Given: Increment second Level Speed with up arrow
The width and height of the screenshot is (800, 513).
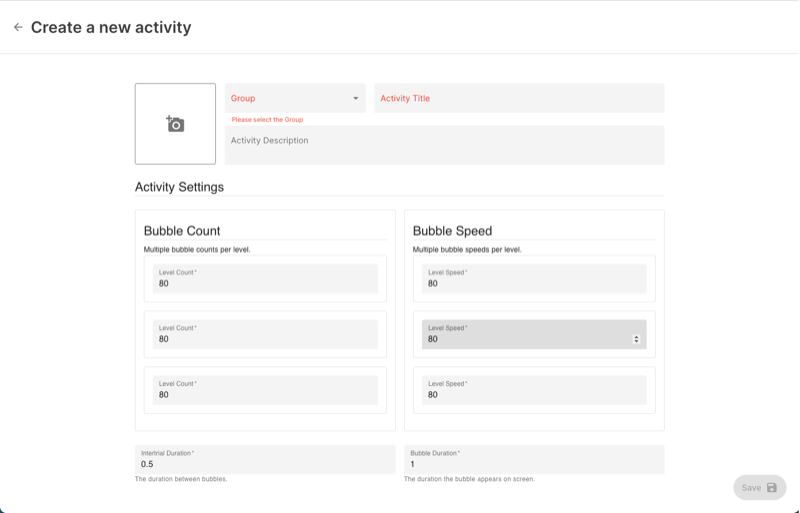Looking at the screenshot, I should coord(637,337).
